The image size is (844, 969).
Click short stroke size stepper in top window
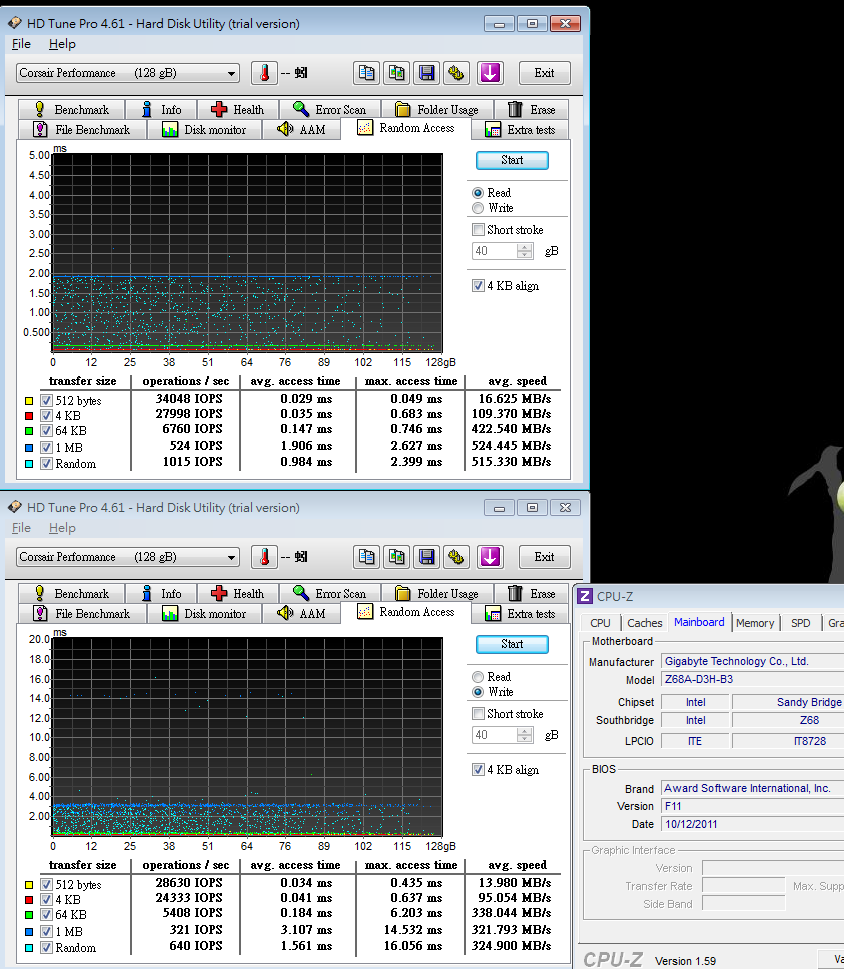point(525,251)
